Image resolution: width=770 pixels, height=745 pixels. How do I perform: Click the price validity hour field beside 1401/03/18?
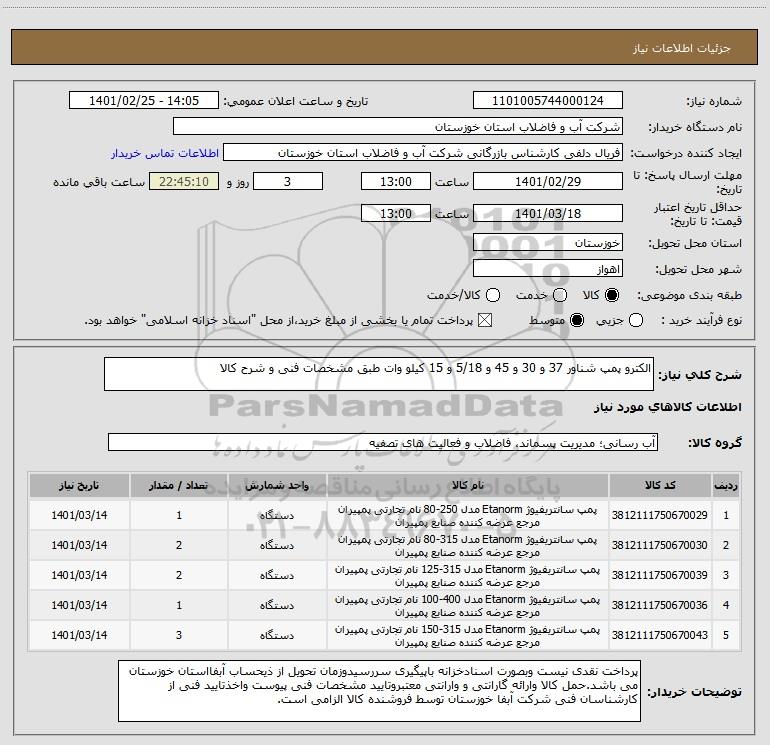tap(396, 213)
